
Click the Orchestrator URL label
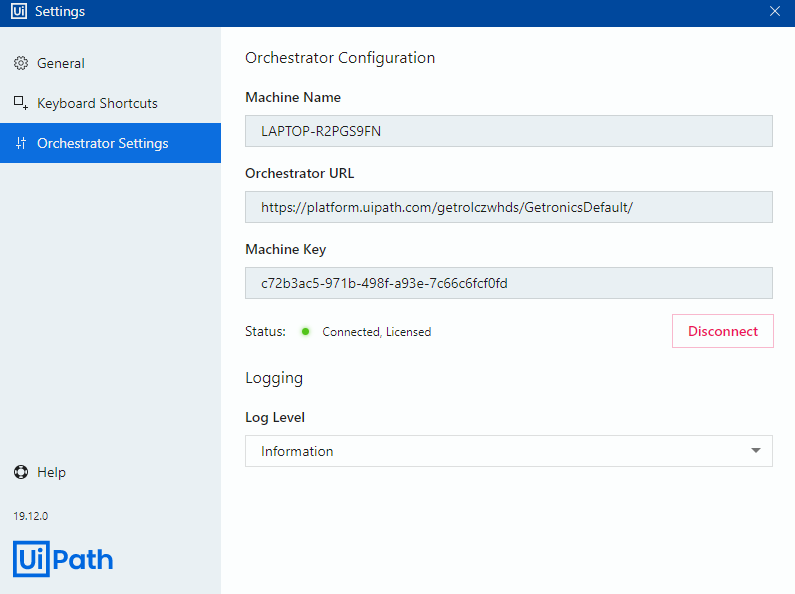point(299,173)
